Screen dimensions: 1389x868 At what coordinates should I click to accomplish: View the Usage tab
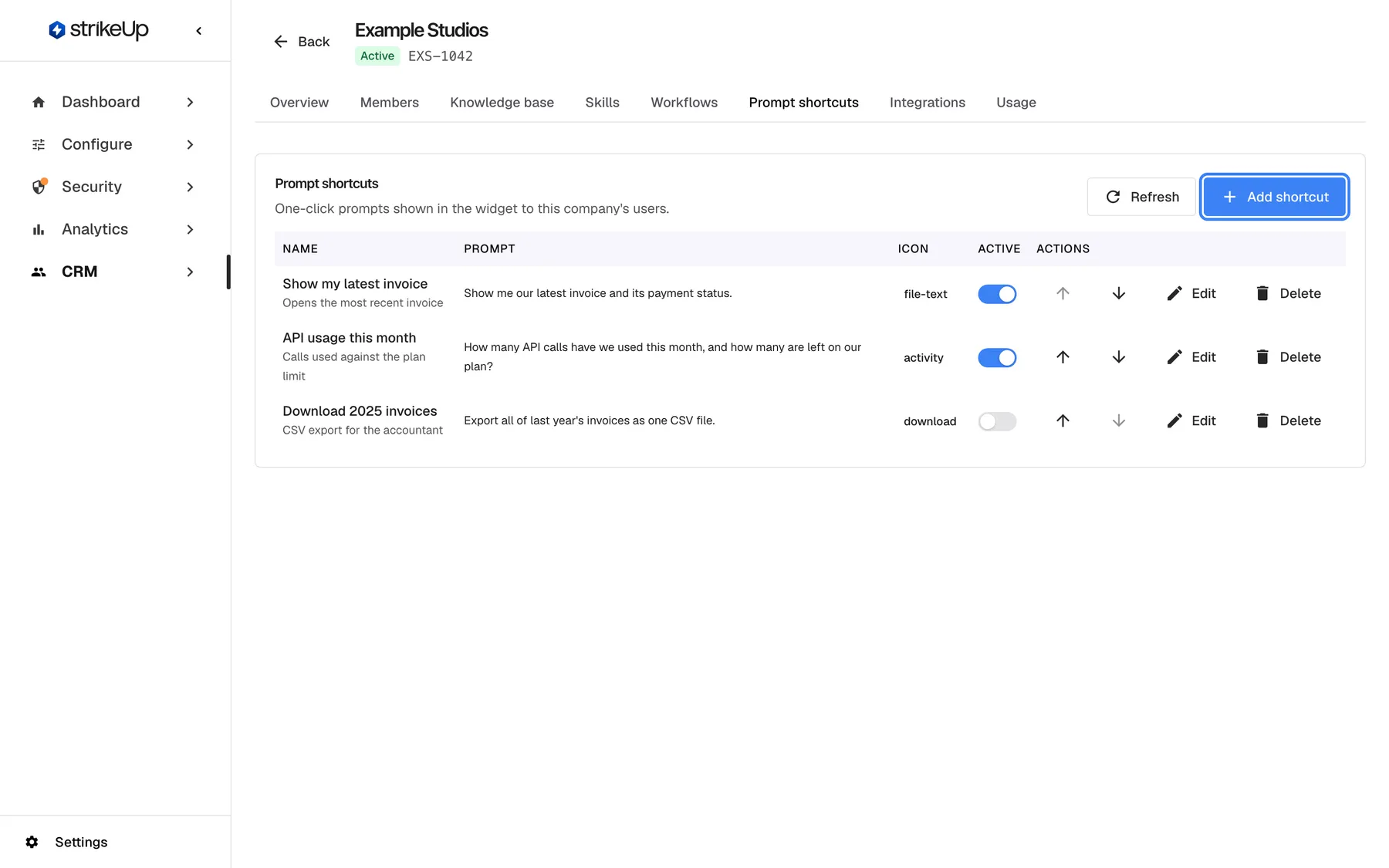(x=1016, y=103)
